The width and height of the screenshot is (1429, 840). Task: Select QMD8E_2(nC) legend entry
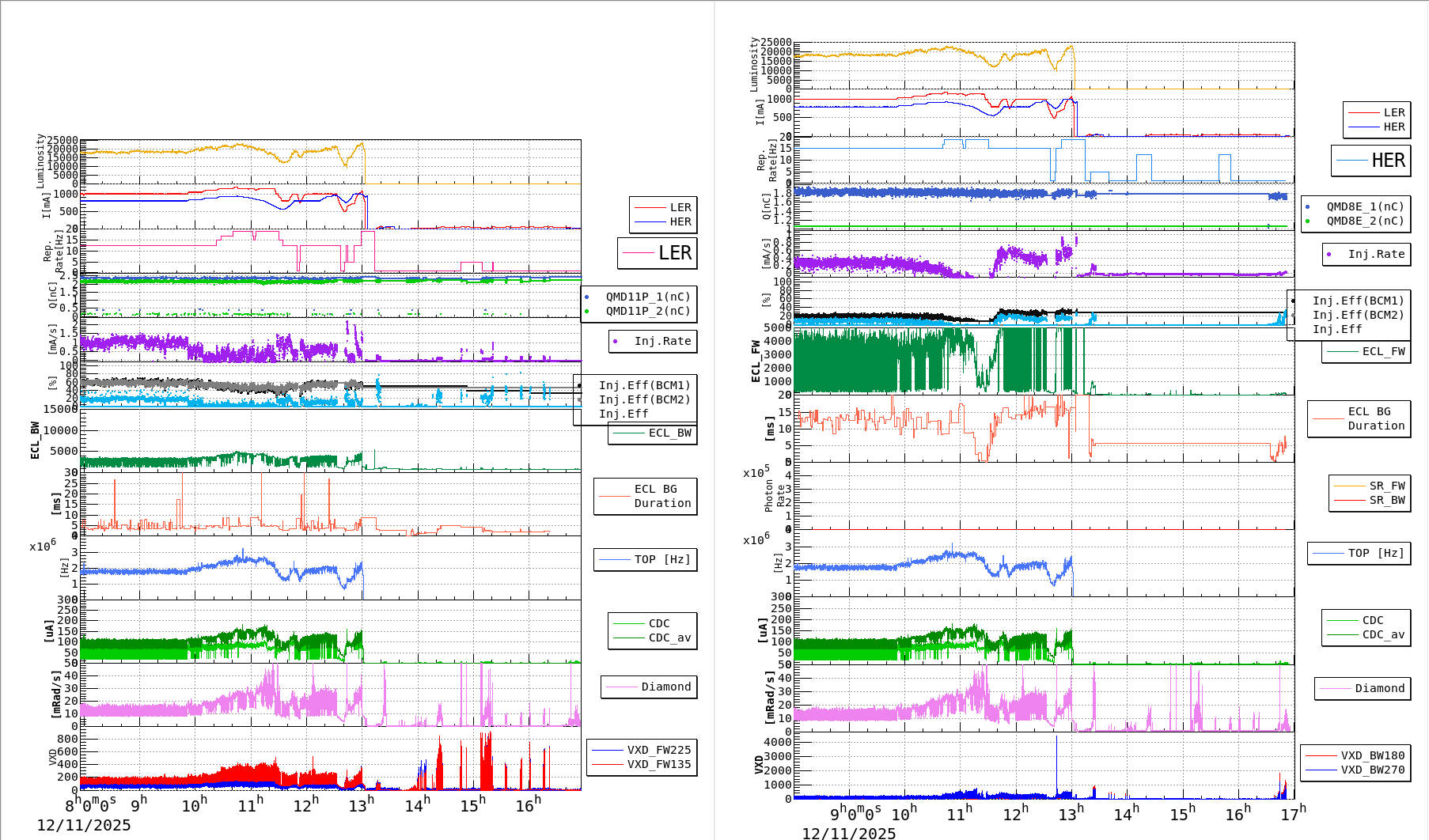tap(1364, 221)
